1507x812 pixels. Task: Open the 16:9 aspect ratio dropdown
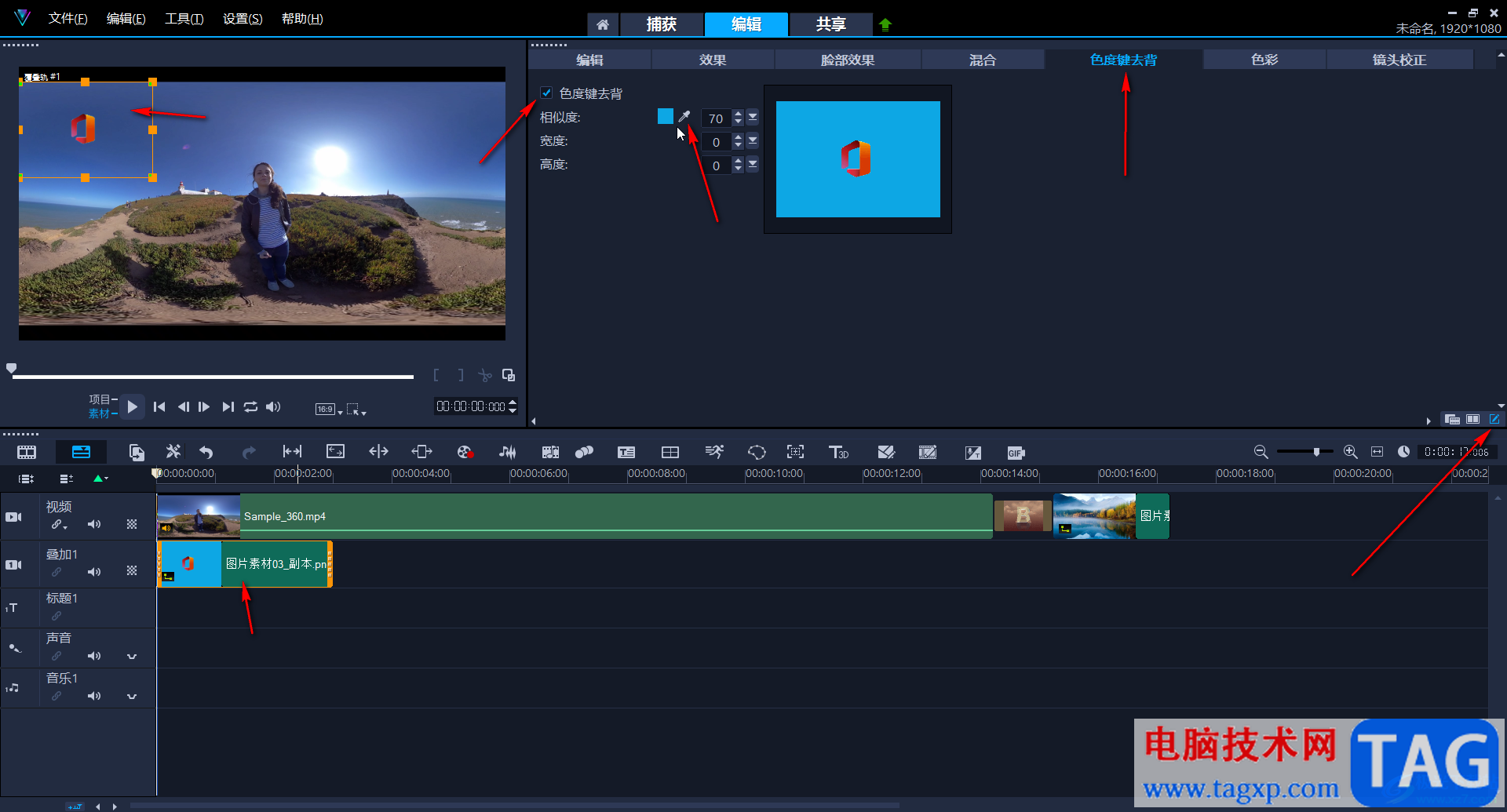click(x=329, y=409)
